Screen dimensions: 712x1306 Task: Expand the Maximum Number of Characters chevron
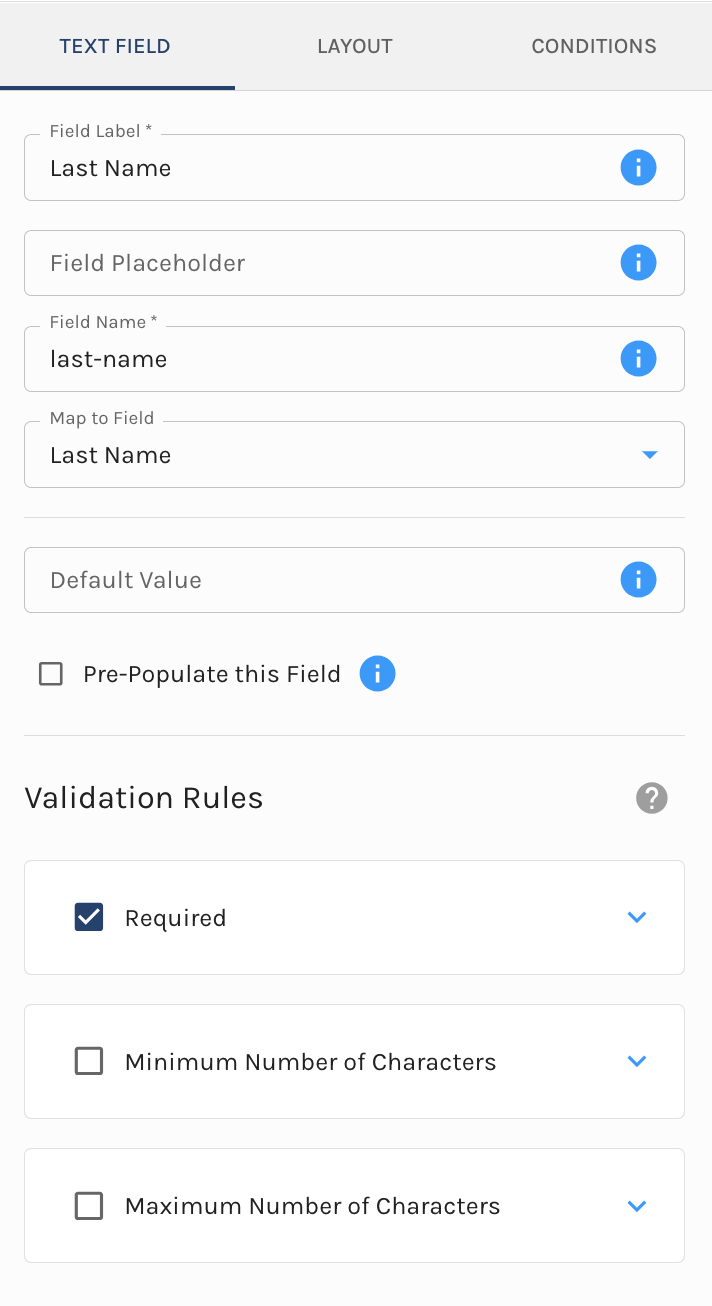click(637, 1206)
